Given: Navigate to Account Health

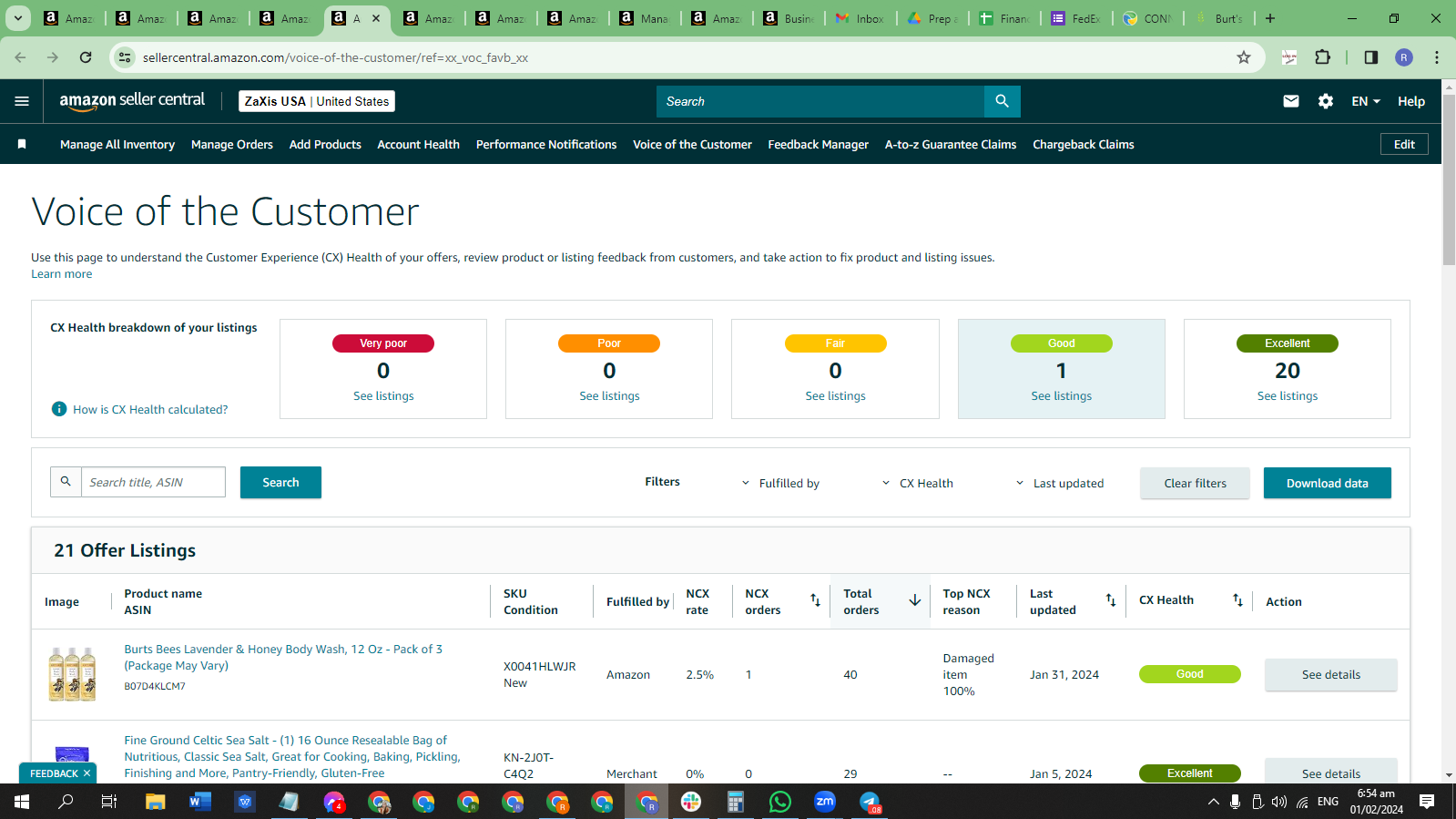Looking at the screenshot, I should click(419, 144).
